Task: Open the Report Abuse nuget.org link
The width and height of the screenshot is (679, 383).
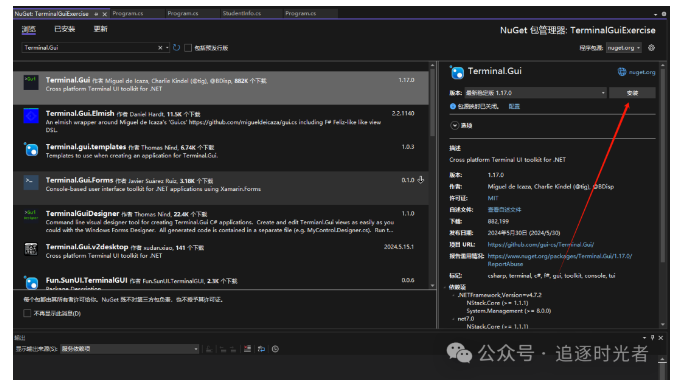Action: [x=559, y=260]
